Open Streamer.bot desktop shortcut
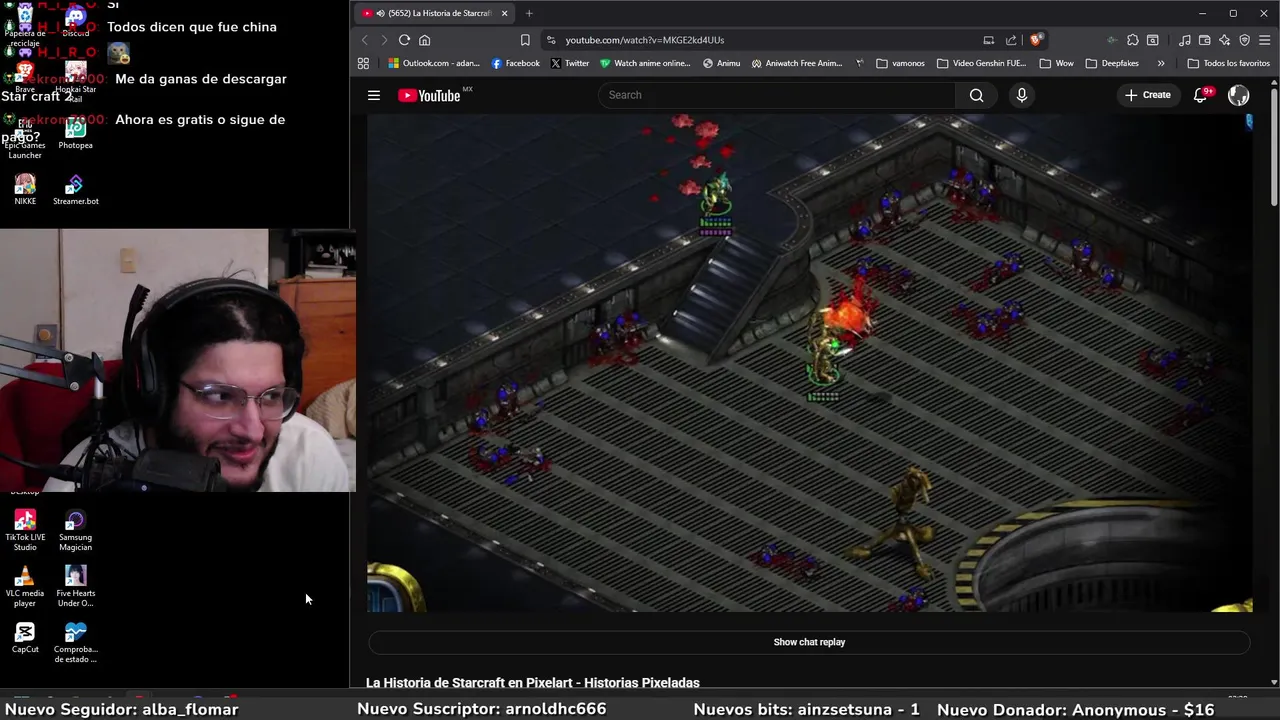Viewport: 1280px width, 720px height. tap(75, 190)
